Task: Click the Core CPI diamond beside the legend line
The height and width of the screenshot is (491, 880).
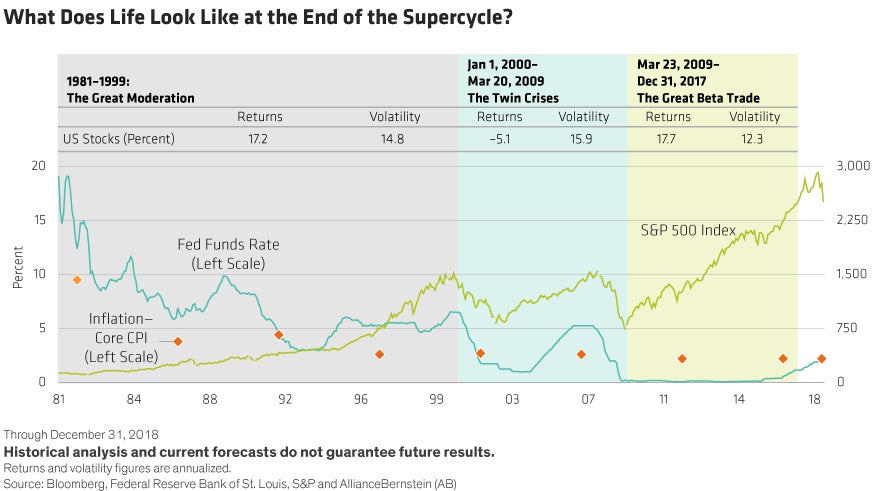Action: tap(178, 341)
